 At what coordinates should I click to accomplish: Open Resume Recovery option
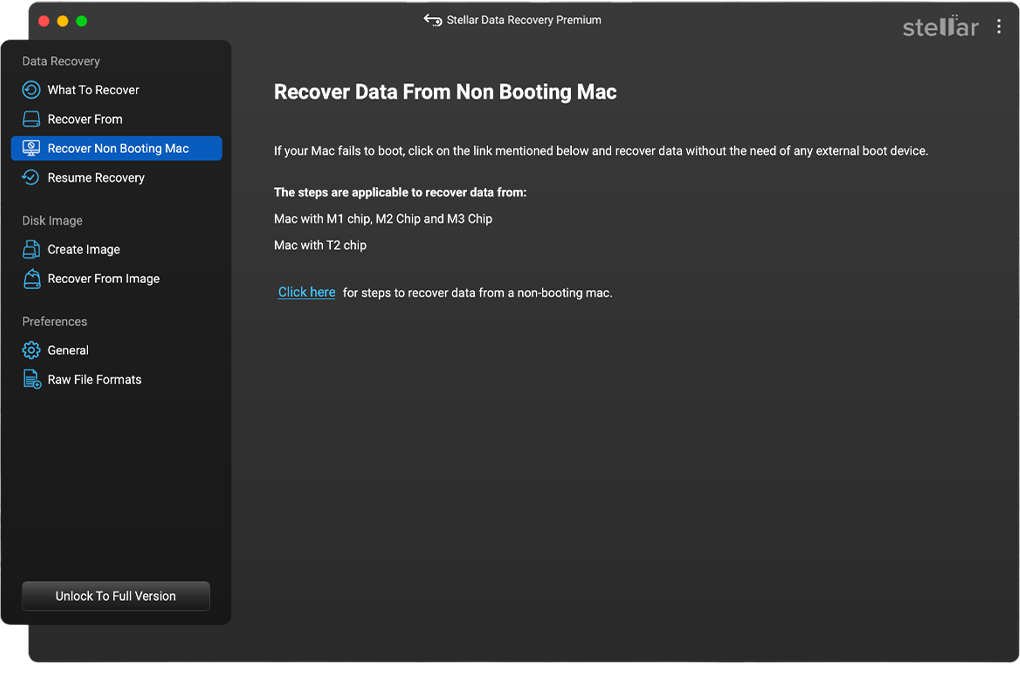pyautogui.click(x=116, y=178)
